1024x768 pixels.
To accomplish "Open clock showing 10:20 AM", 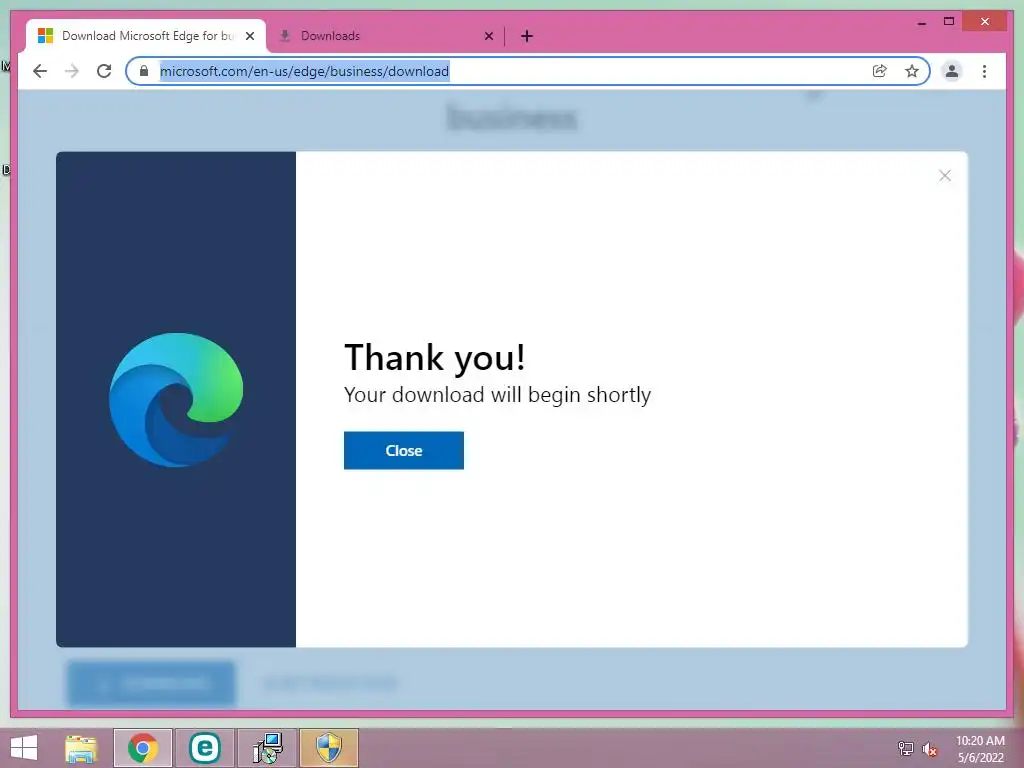I will pyautogui.click(x=980, y=749).
